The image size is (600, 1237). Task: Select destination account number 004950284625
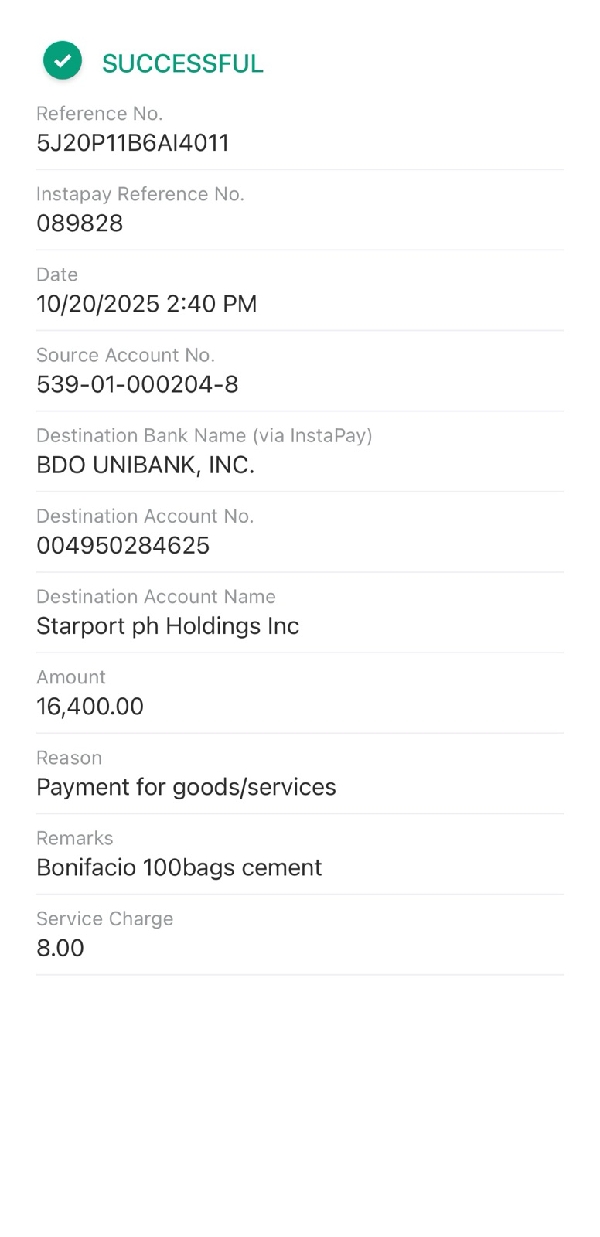123,546
